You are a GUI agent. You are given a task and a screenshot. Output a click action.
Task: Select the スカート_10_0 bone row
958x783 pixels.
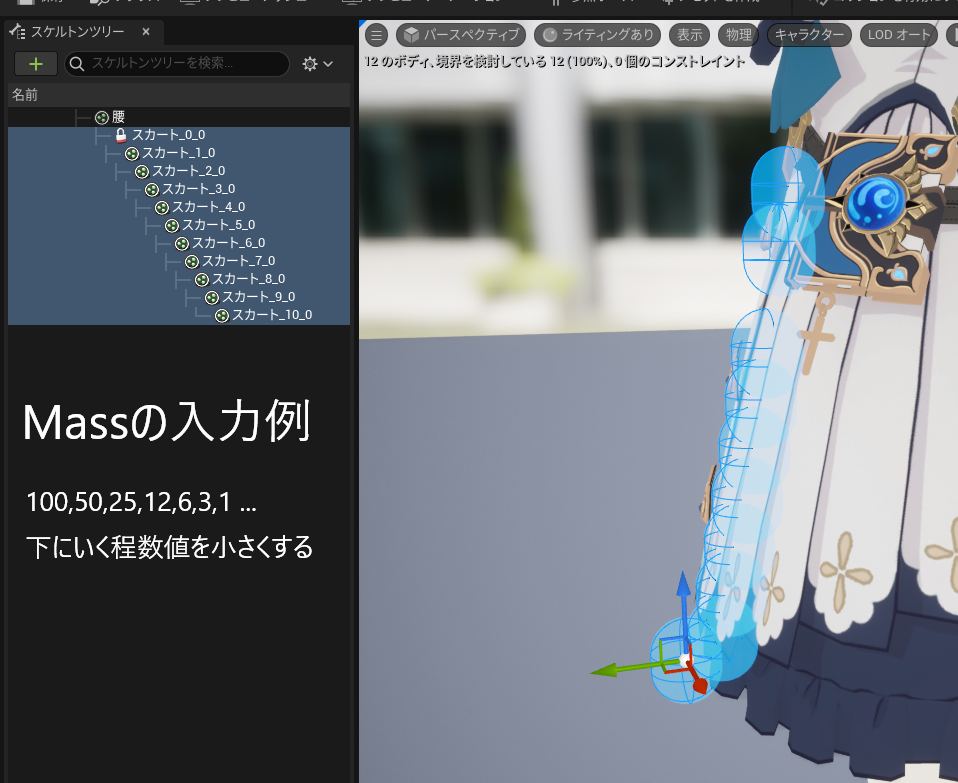(178, 315)
